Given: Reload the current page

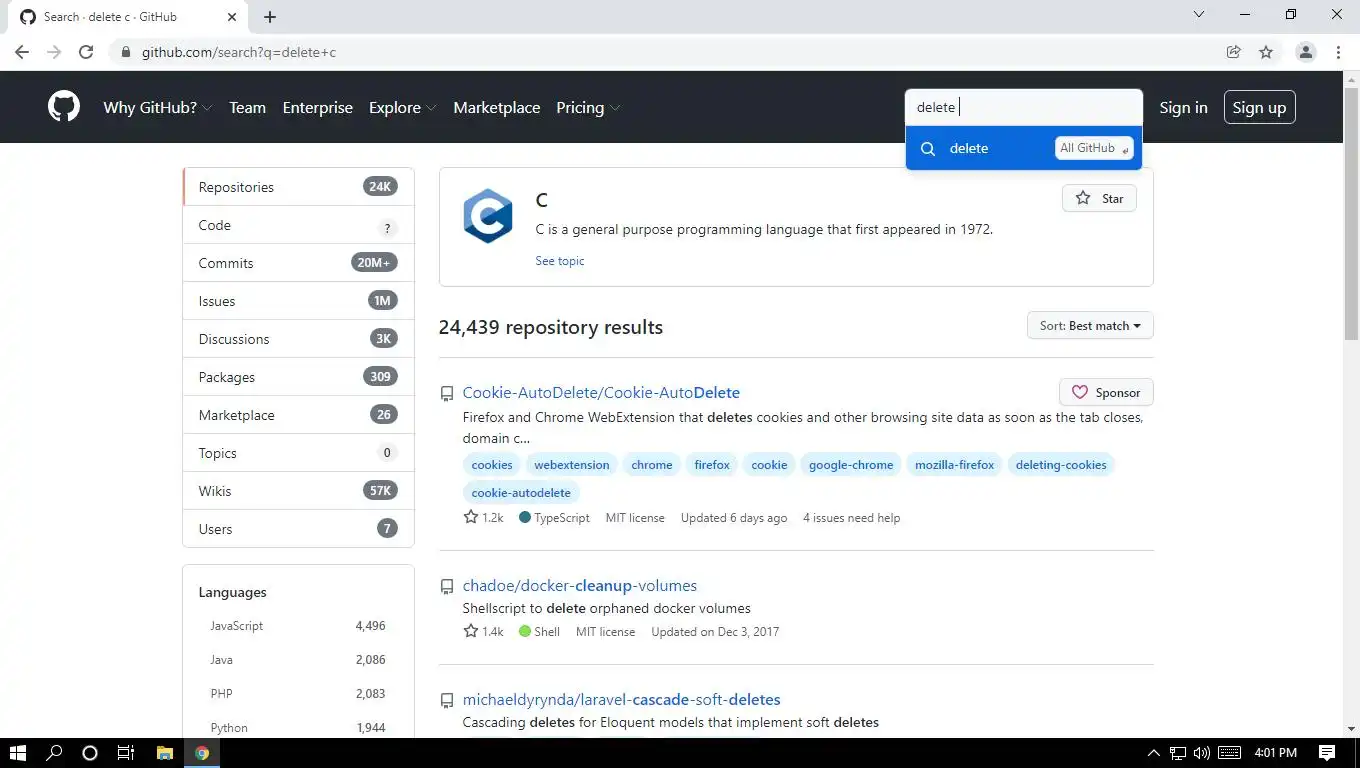Looking at the screenshot, I should 86,52.
